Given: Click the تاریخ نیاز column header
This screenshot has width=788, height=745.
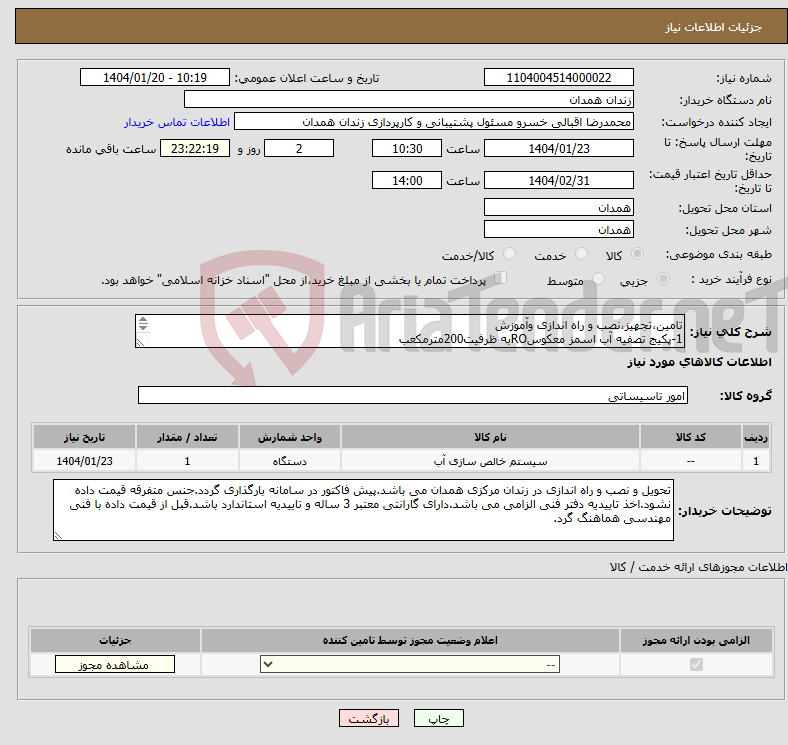Looking at the screenshot, I should 84,437.
